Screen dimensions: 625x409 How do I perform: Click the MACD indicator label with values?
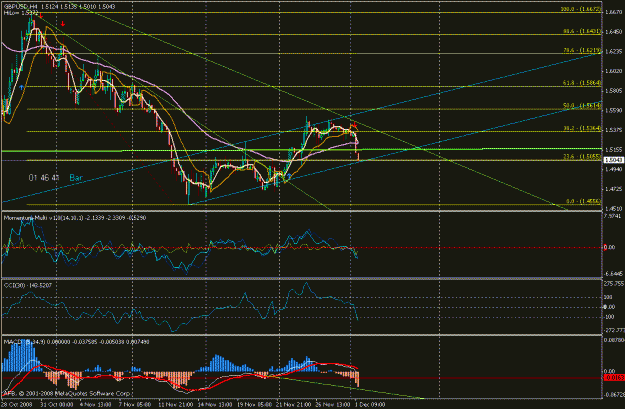point(77,342)
